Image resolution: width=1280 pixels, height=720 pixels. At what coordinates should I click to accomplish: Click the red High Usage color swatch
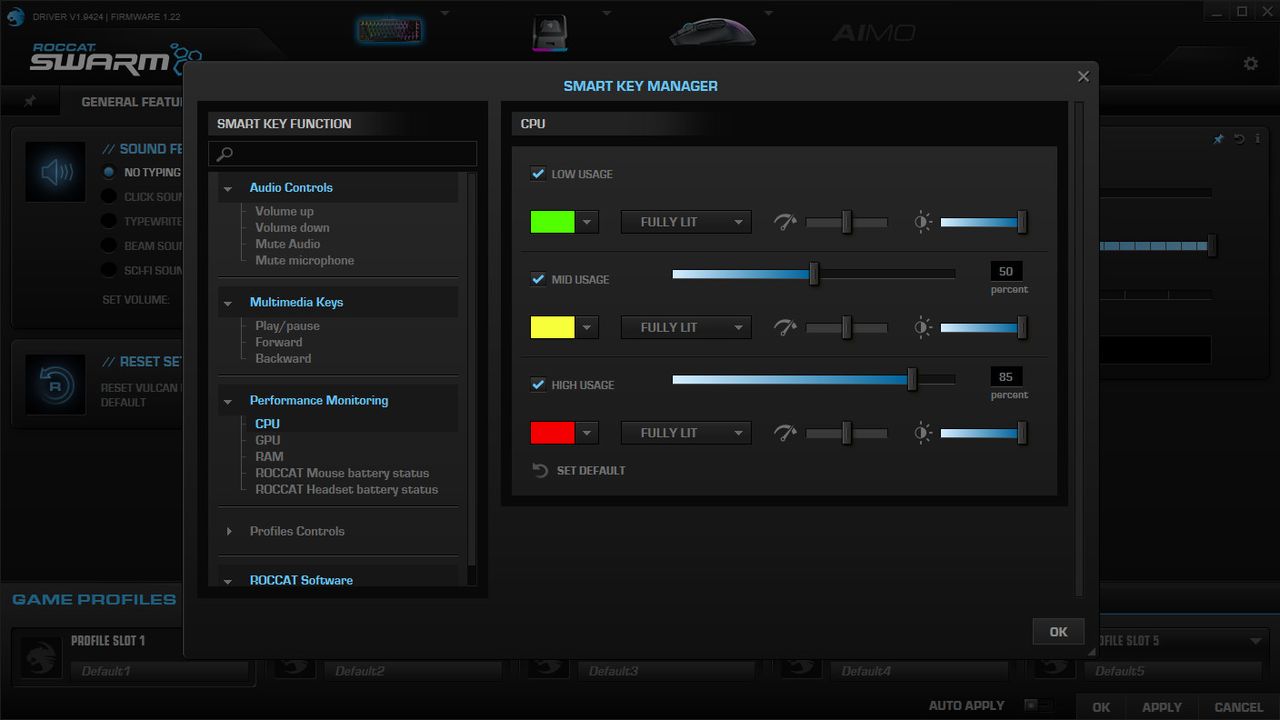pos(553,433)
